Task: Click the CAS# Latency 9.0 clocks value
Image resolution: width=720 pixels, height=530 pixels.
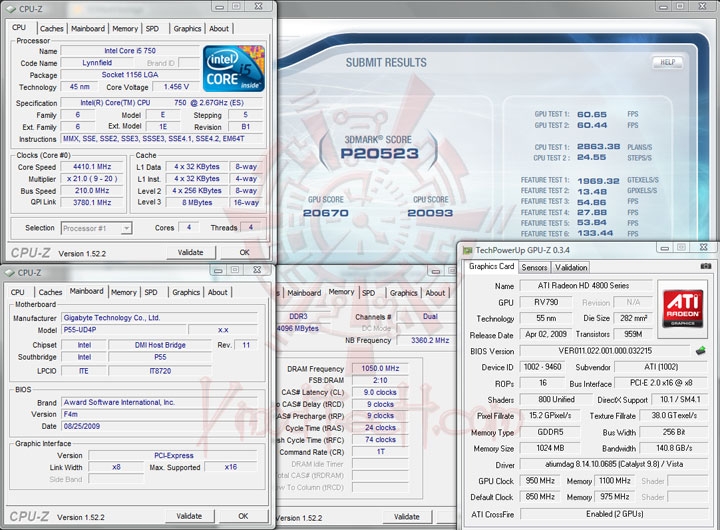Action: pos(380,392)
